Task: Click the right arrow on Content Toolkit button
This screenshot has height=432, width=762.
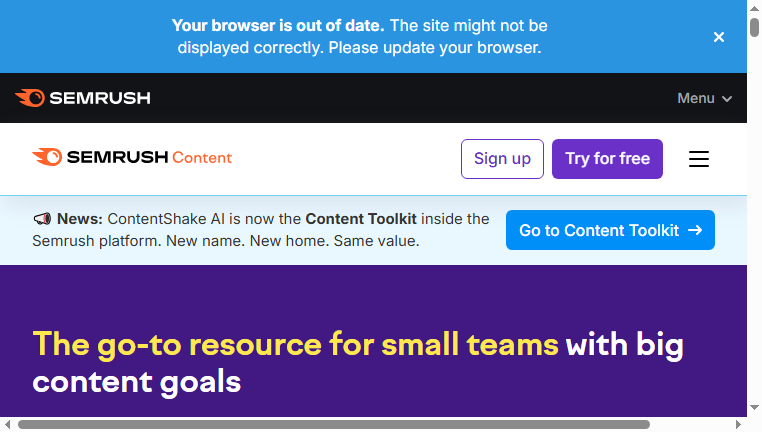Action: tap(695, 230)
